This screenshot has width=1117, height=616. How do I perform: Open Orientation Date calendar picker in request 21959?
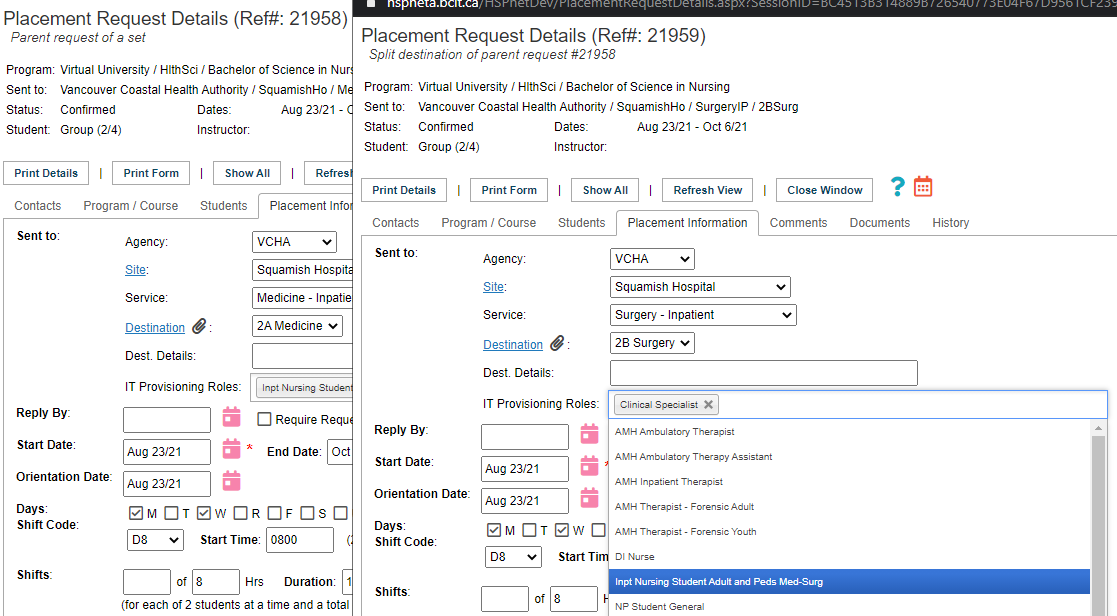point(589,497)
